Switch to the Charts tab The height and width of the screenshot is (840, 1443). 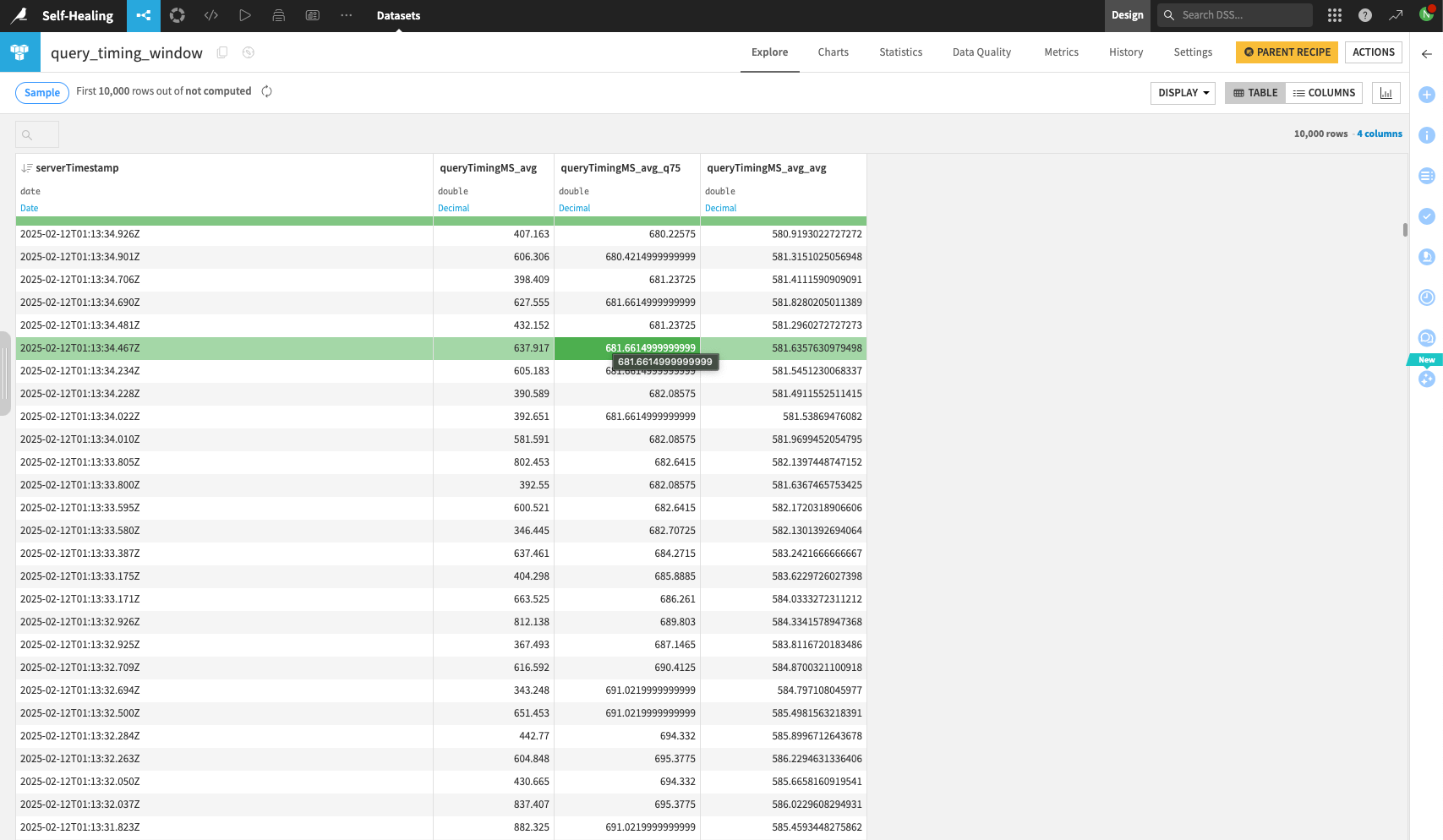833,52
